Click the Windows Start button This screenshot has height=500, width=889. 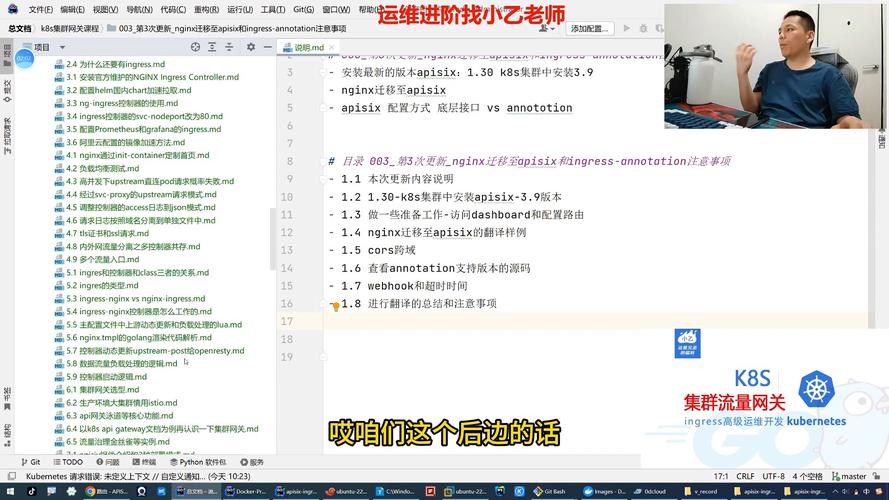point(10,491)
